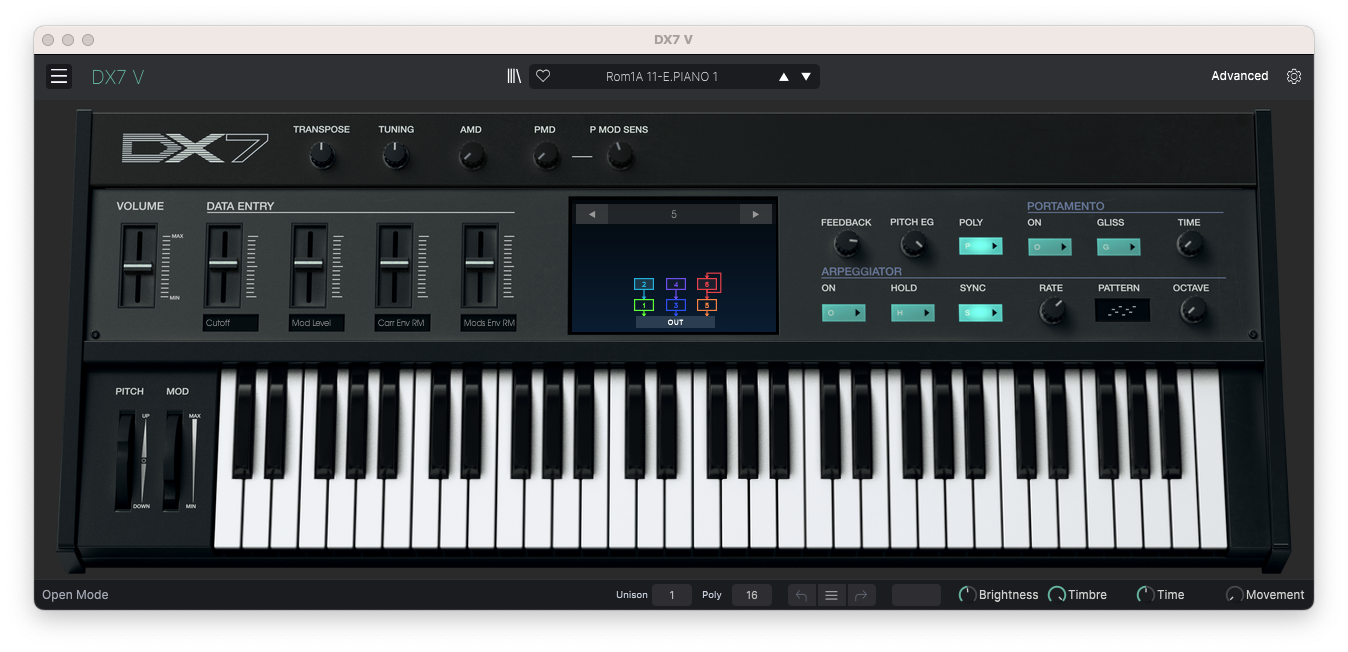
Task: Open the preset name Rom1A 11-E.PIANO 1
Action: coord(662,77)
